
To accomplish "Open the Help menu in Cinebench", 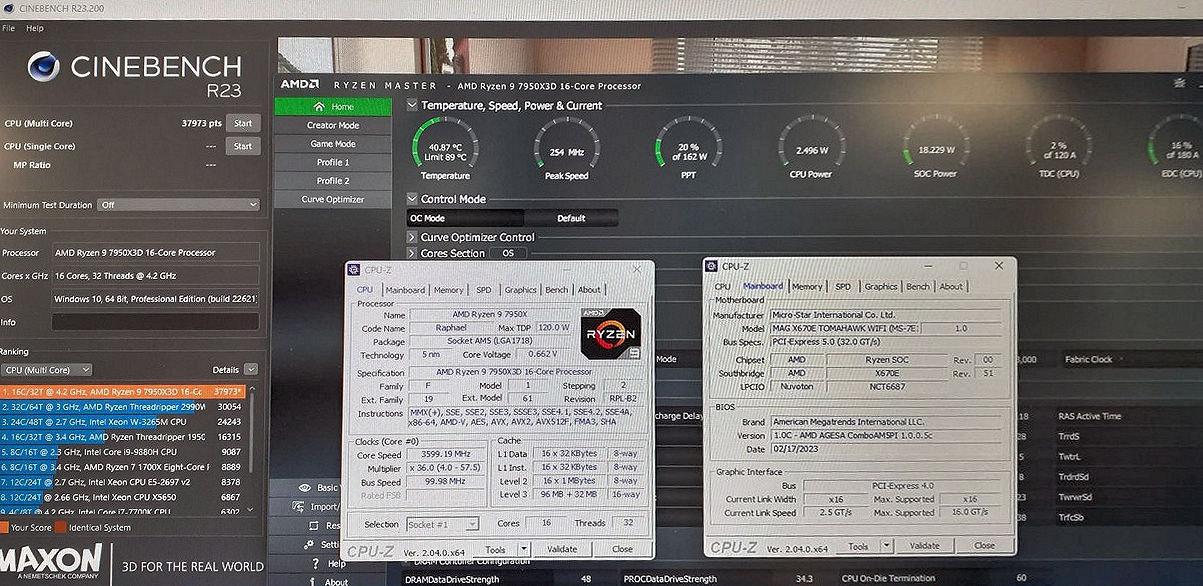I will coord(35,28).
